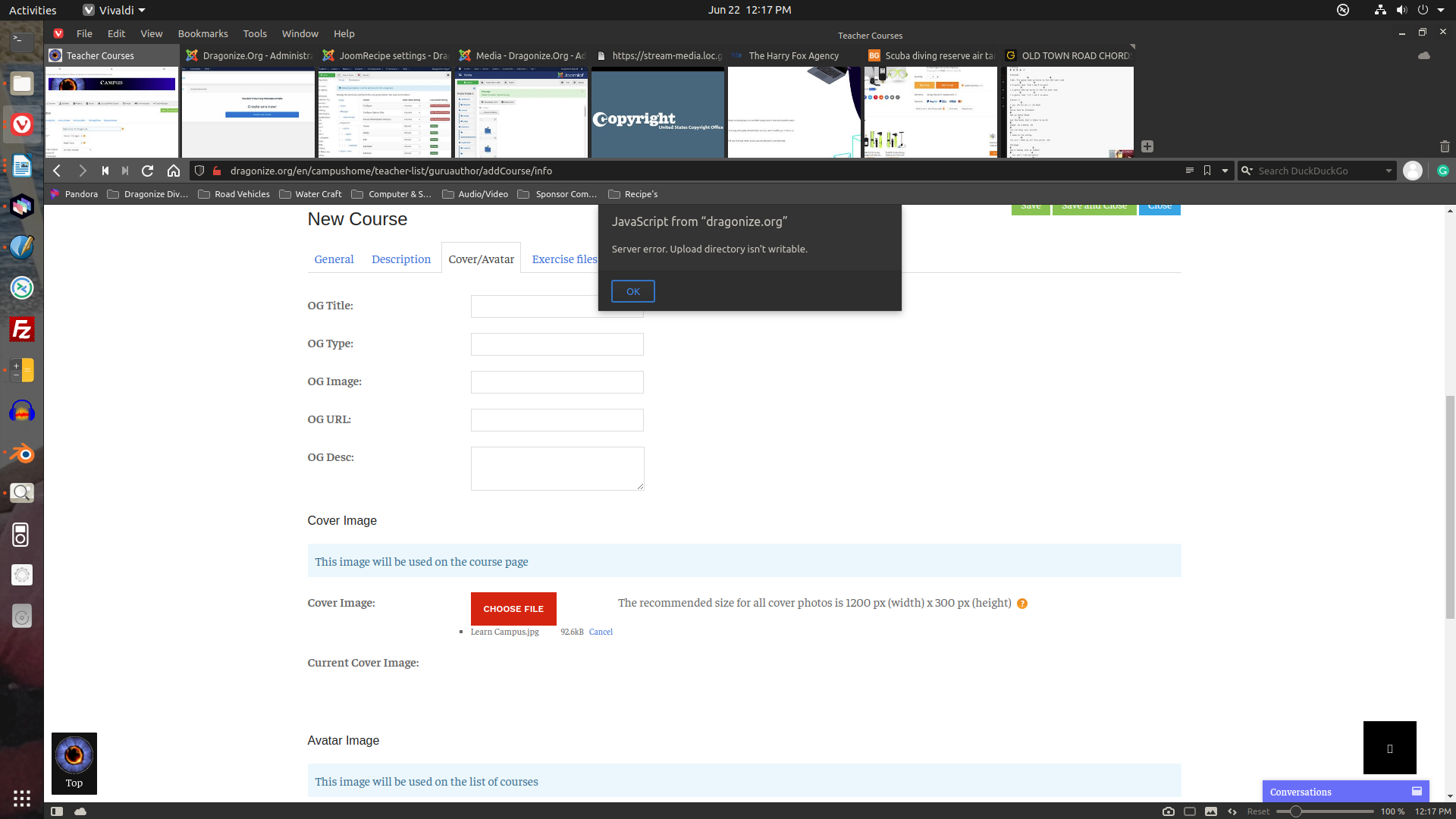Viewport: 1456px width, 819px height.
Task: Click the capture page camera icon in status bar
Action: pyautogui.click(x=1169, y=811)
